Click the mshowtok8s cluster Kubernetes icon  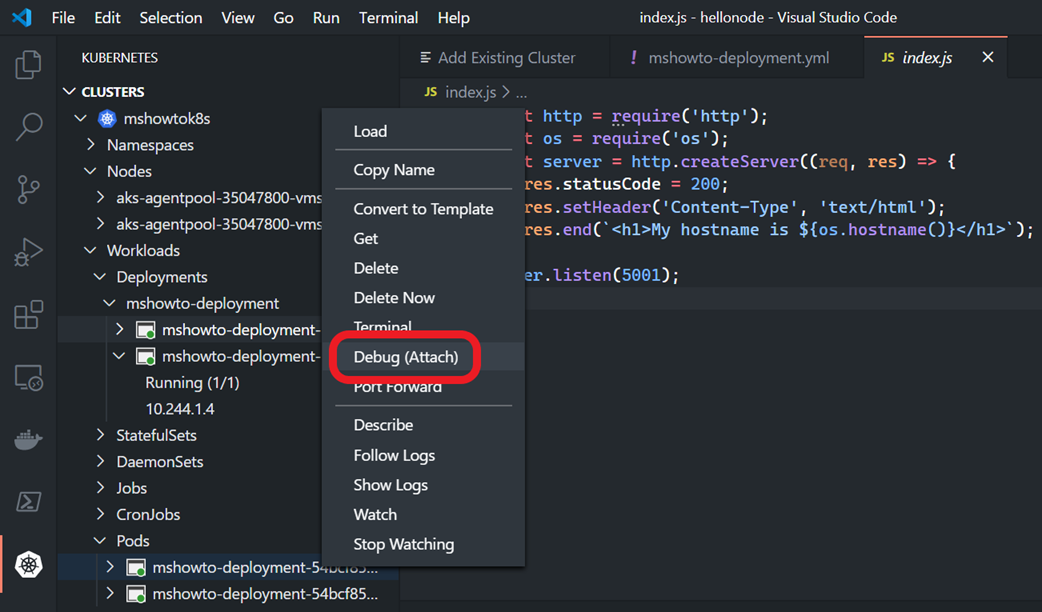tap(107, 118)
